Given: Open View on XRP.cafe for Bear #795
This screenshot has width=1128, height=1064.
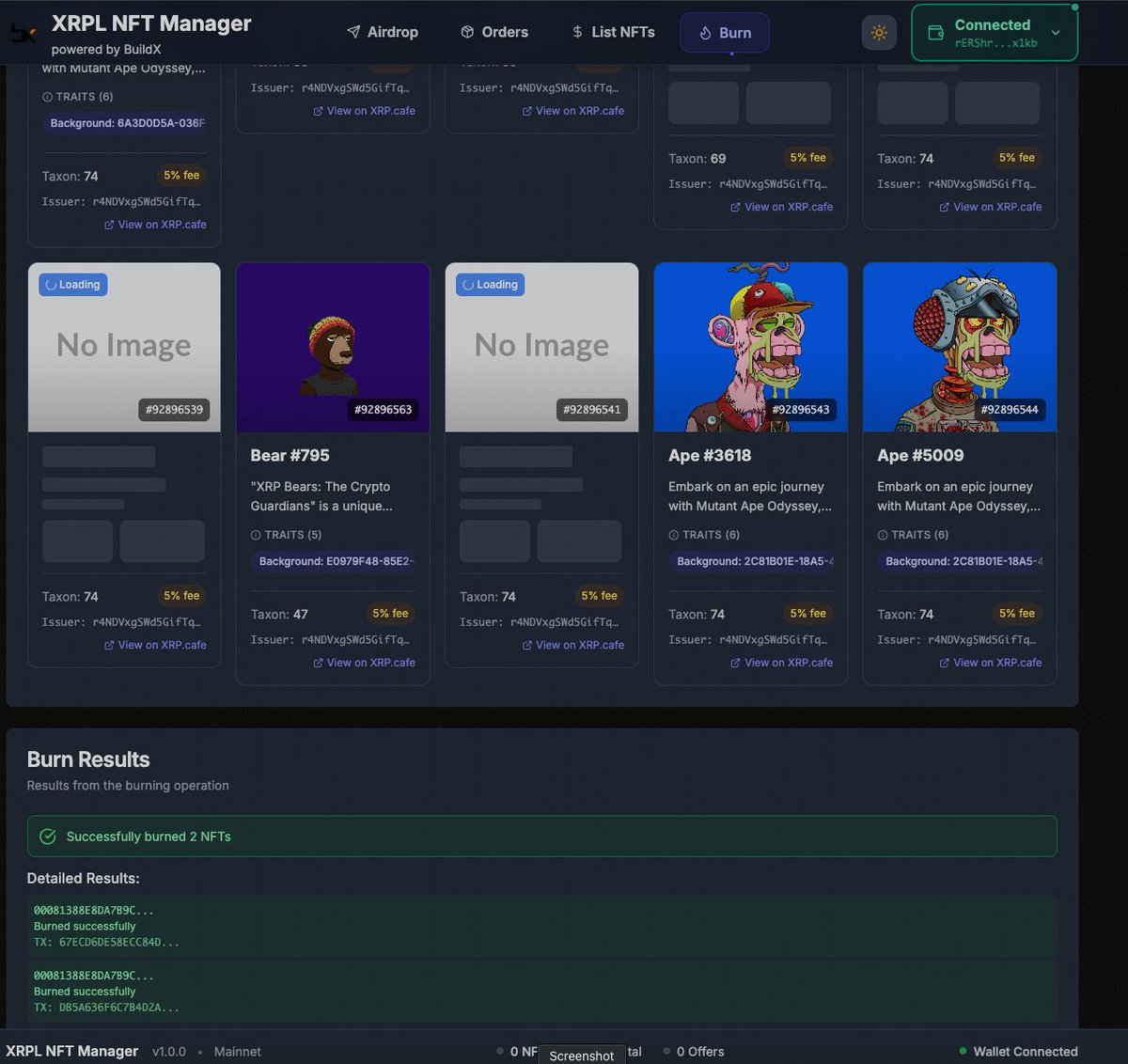Looking at the screenshot, I should click(x=364, y=663).
